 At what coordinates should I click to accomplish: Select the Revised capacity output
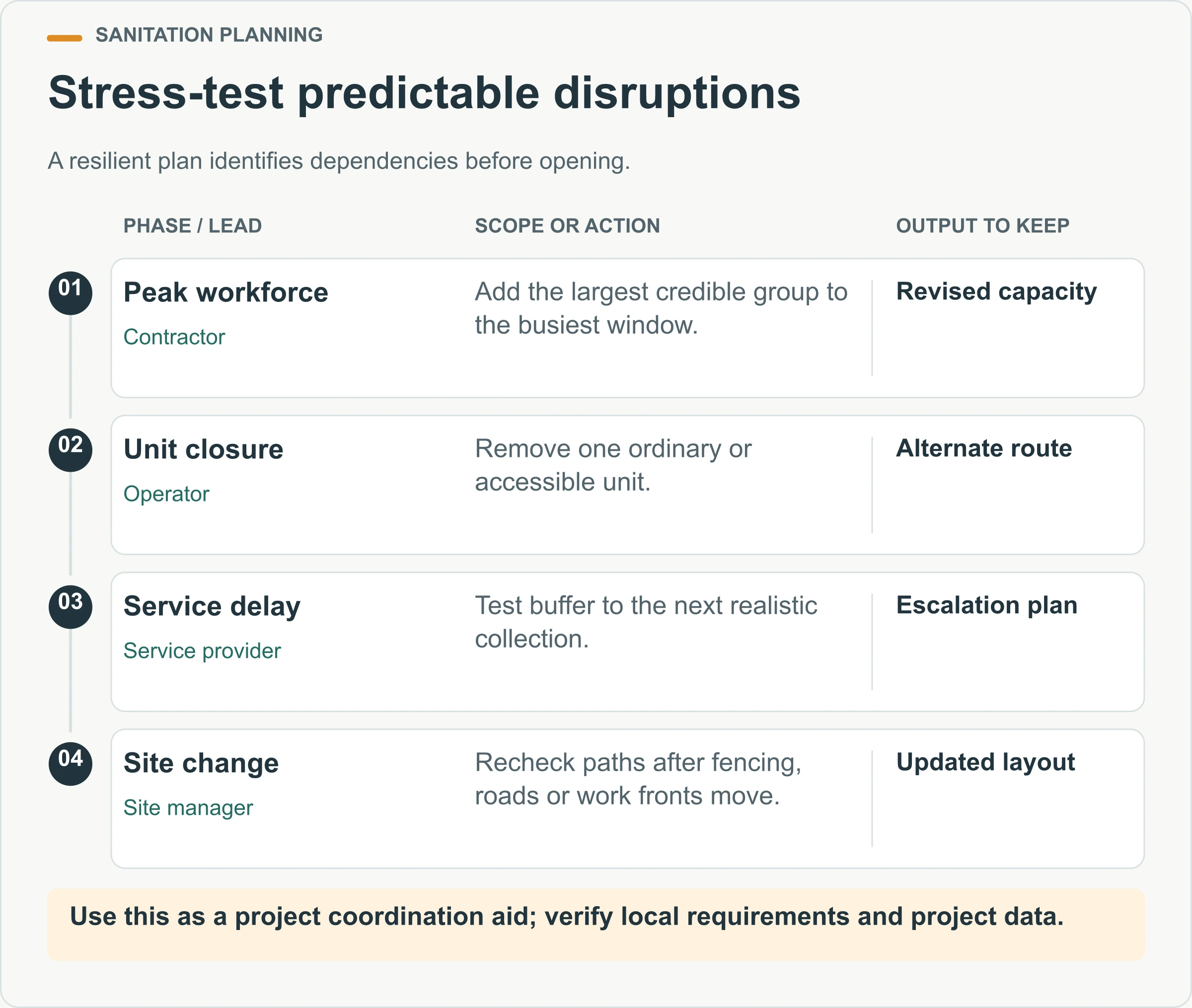point(996,292)
